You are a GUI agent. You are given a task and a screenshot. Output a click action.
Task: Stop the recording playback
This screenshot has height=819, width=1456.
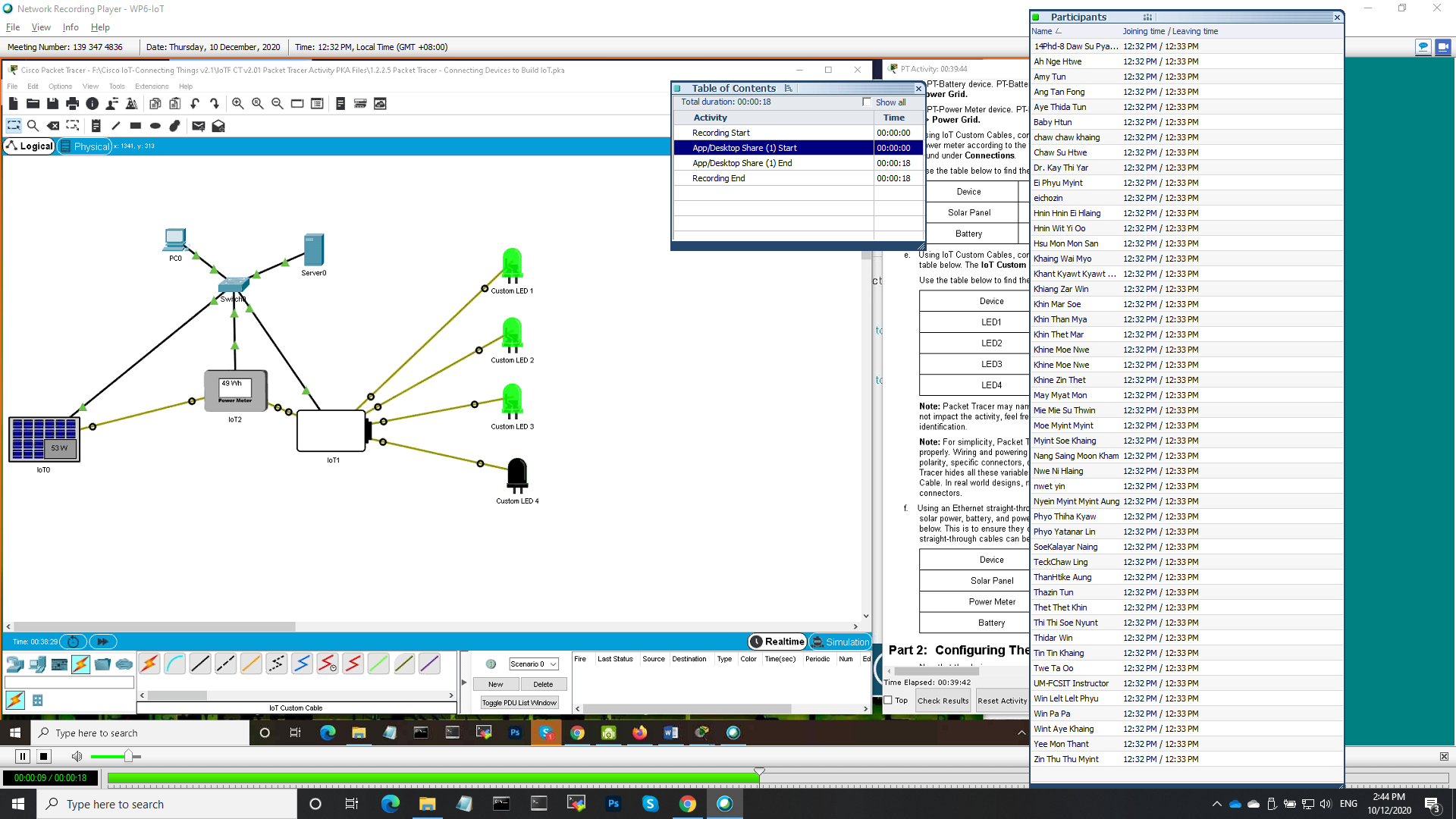click(44, 756)
